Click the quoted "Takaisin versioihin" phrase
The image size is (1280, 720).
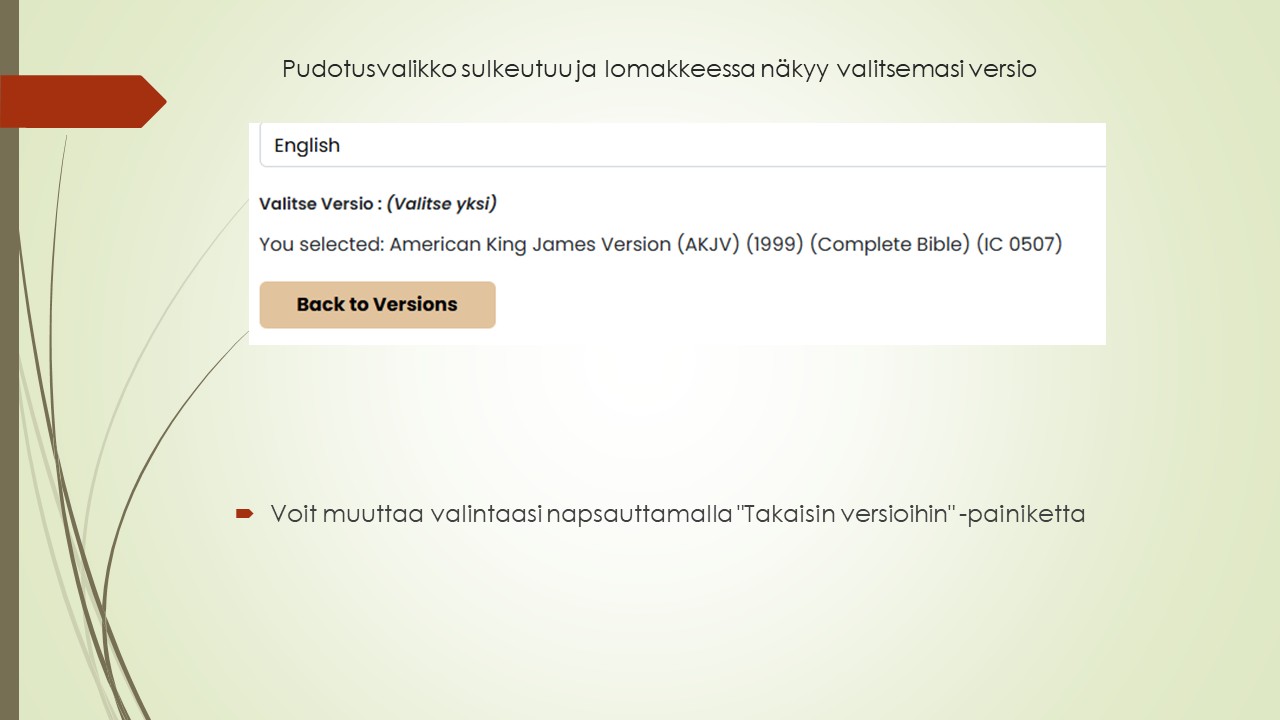click(845, 514)
